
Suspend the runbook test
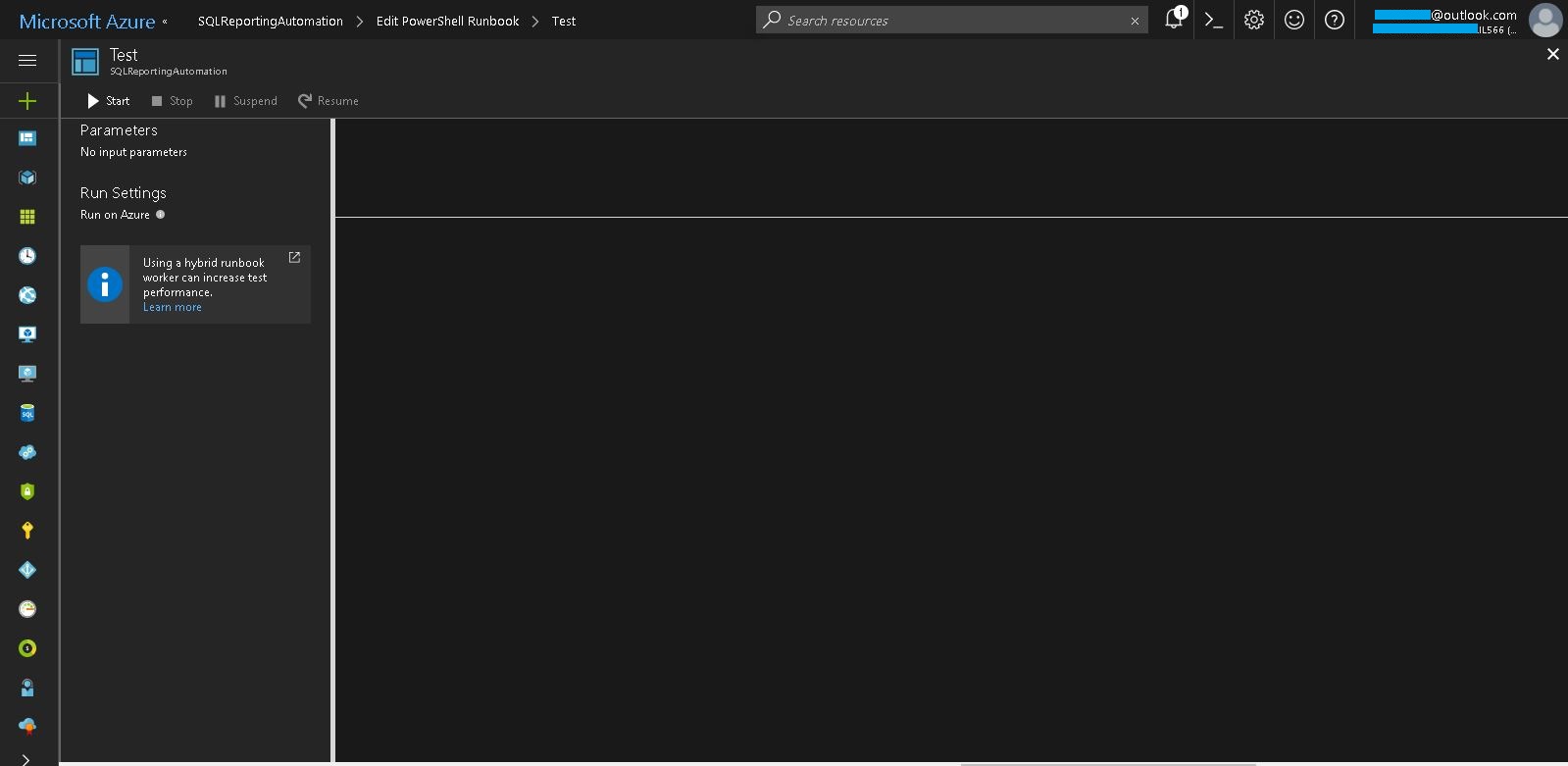(x=245, y=101)
